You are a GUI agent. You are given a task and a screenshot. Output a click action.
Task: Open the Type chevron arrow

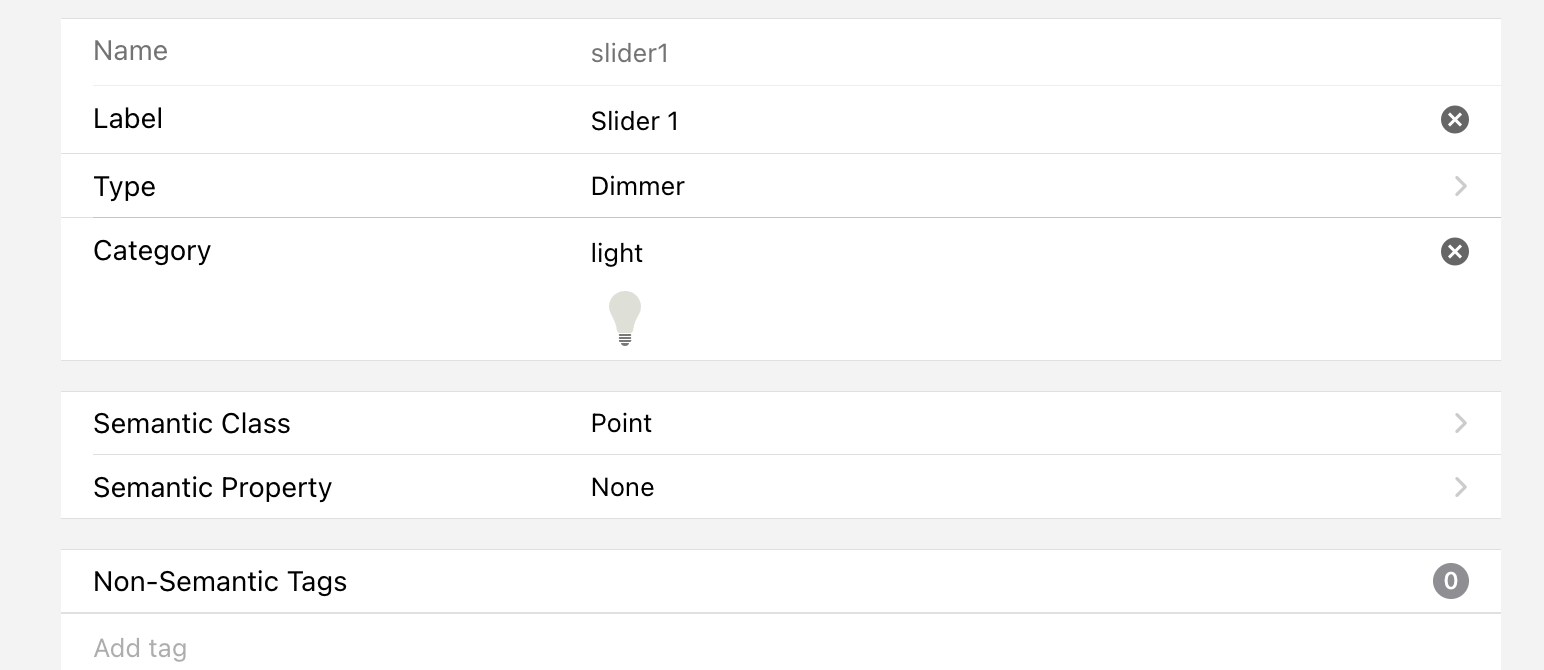click(x=1460, y=186)
